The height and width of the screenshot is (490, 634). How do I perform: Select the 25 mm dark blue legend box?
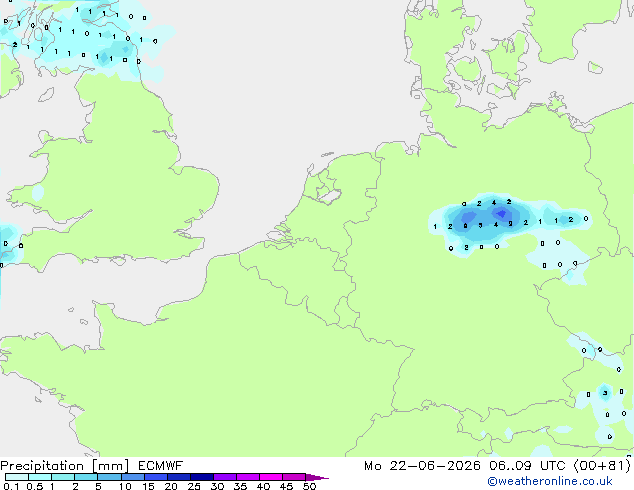pyautogui.click(x=201, y=477)
